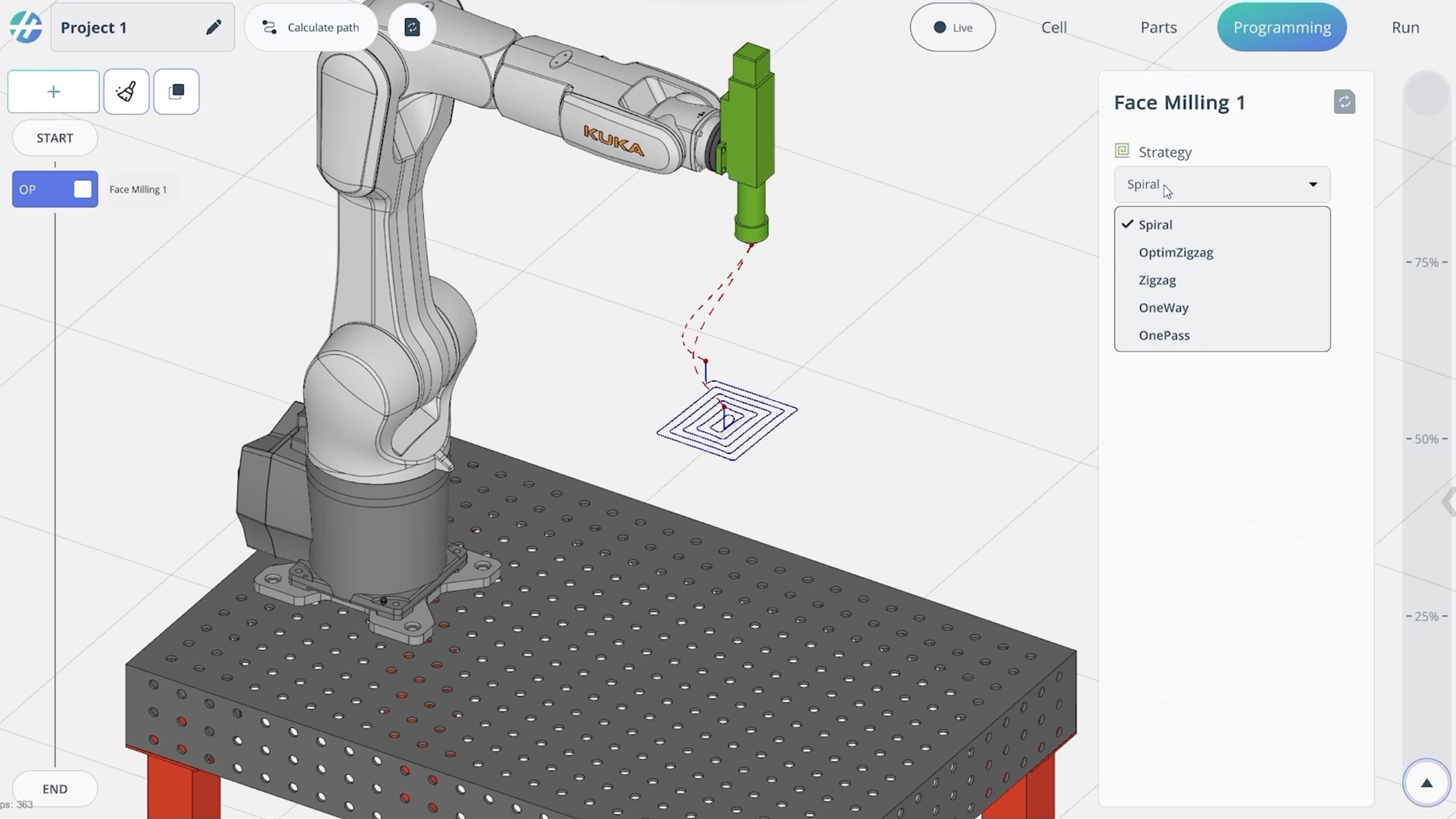Select the Face Milling 1 operation label
This screenshot has height=819, width=1456.
tap(138, 189)
